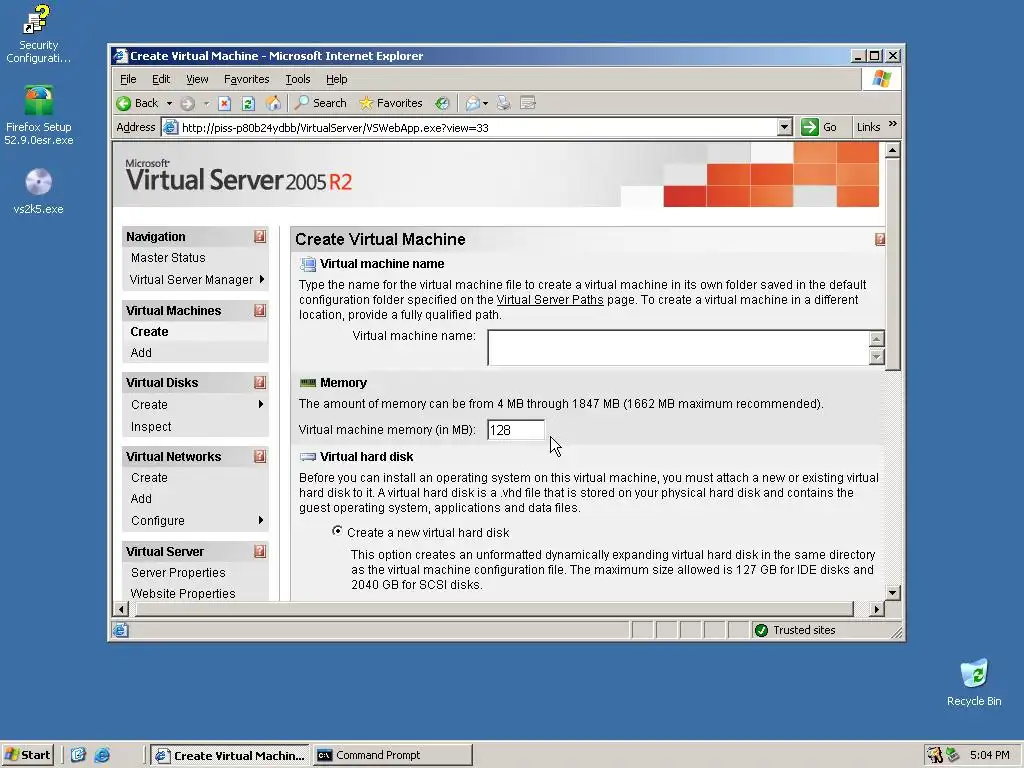Open the Favorites menu
Image resolution: width=1024 pixels, height=768 pixels.
tap(246, 79)
